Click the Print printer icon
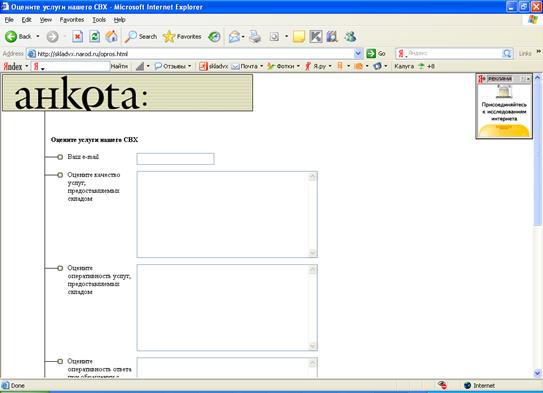Viewport: 543px width, 393px height. [255, 36]
